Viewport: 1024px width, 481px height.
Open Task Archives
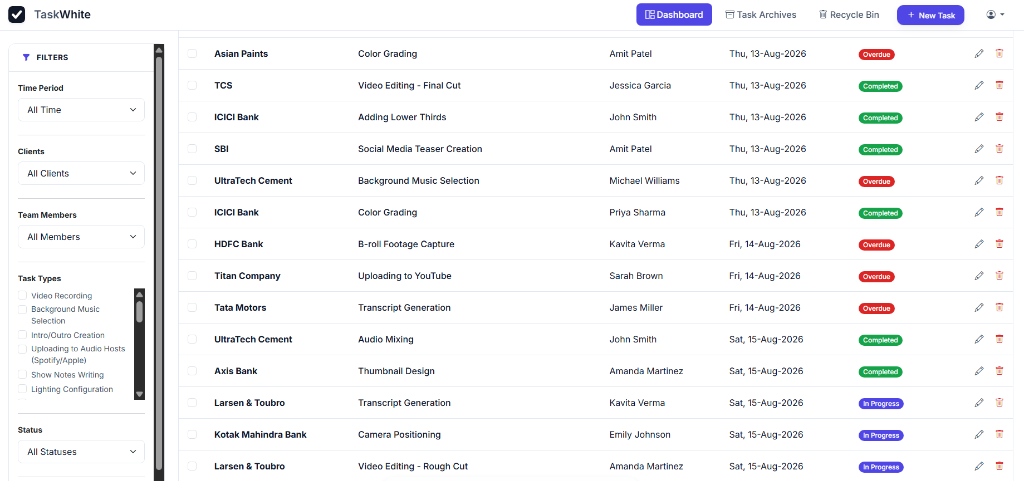pos(761,14)
